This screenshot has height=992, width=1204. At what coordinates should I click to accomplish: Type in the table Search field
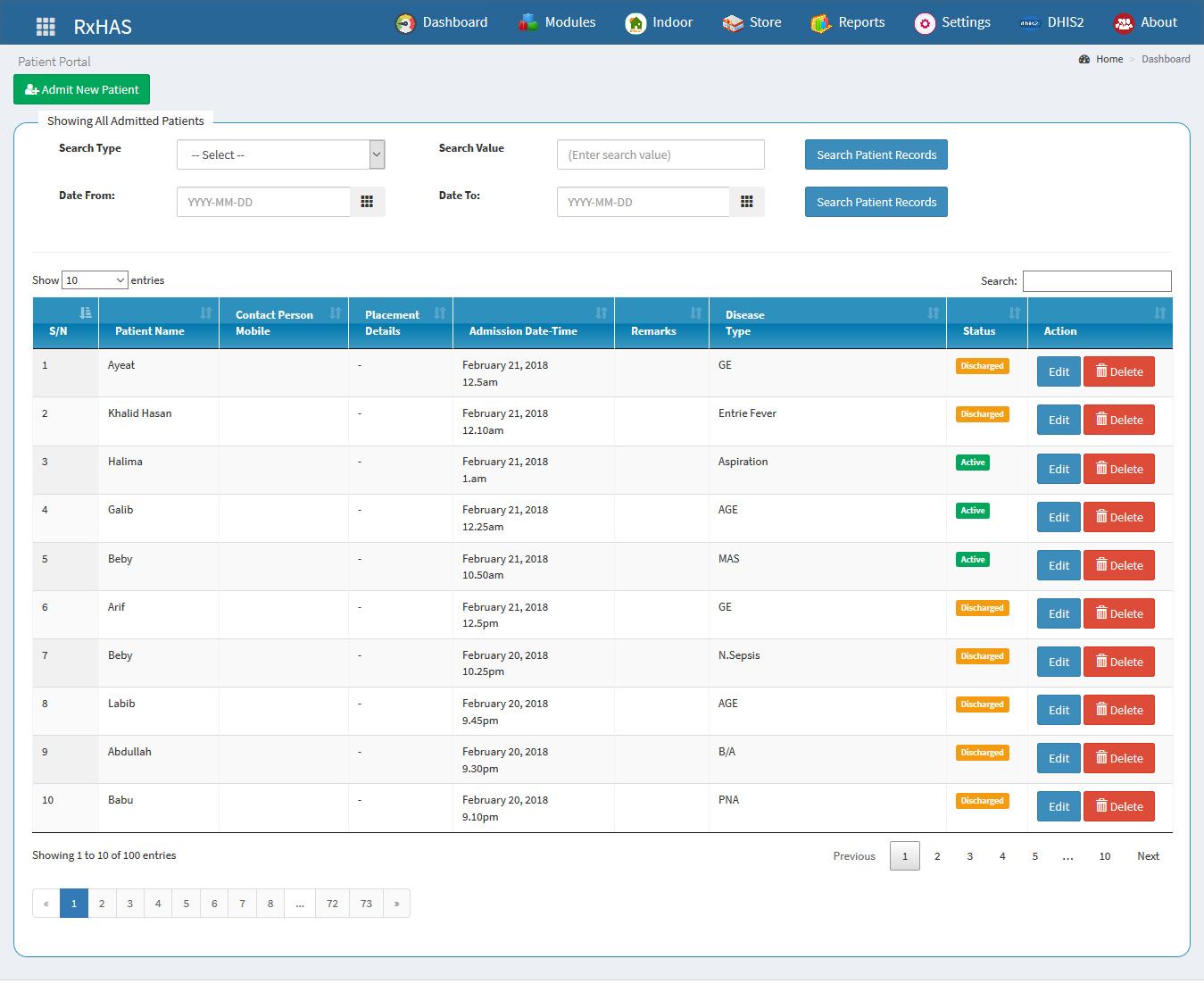1097,280
